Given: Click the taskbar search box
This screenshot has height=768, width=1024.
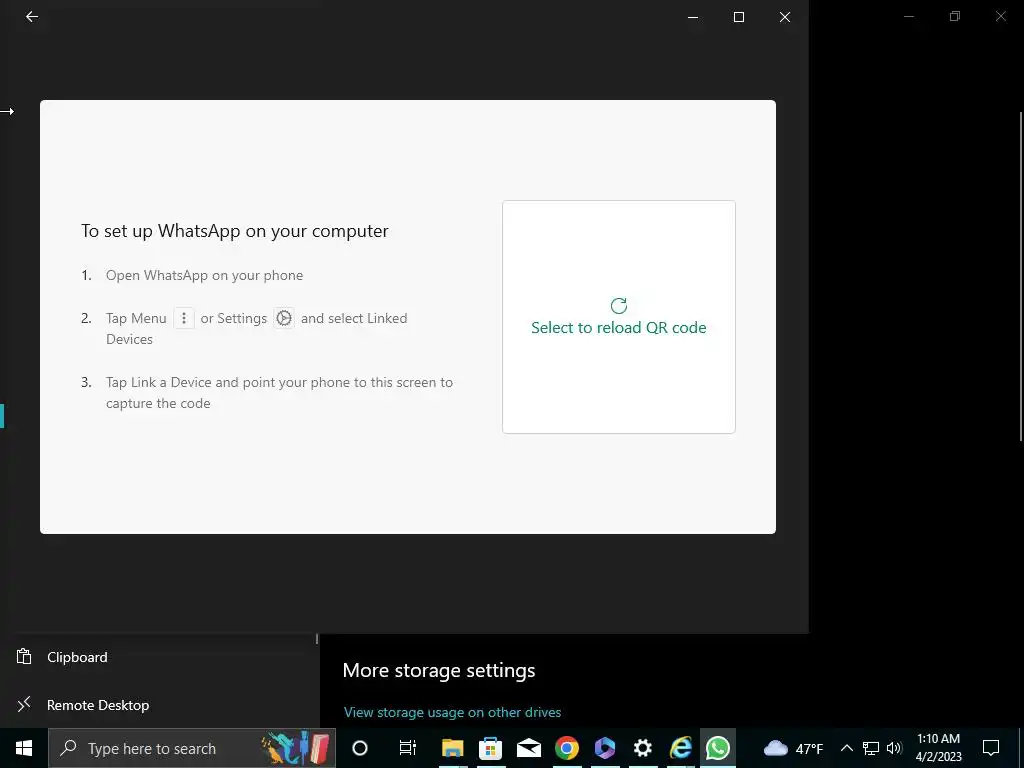Looking at the screenshot, I should click(192, 748).
